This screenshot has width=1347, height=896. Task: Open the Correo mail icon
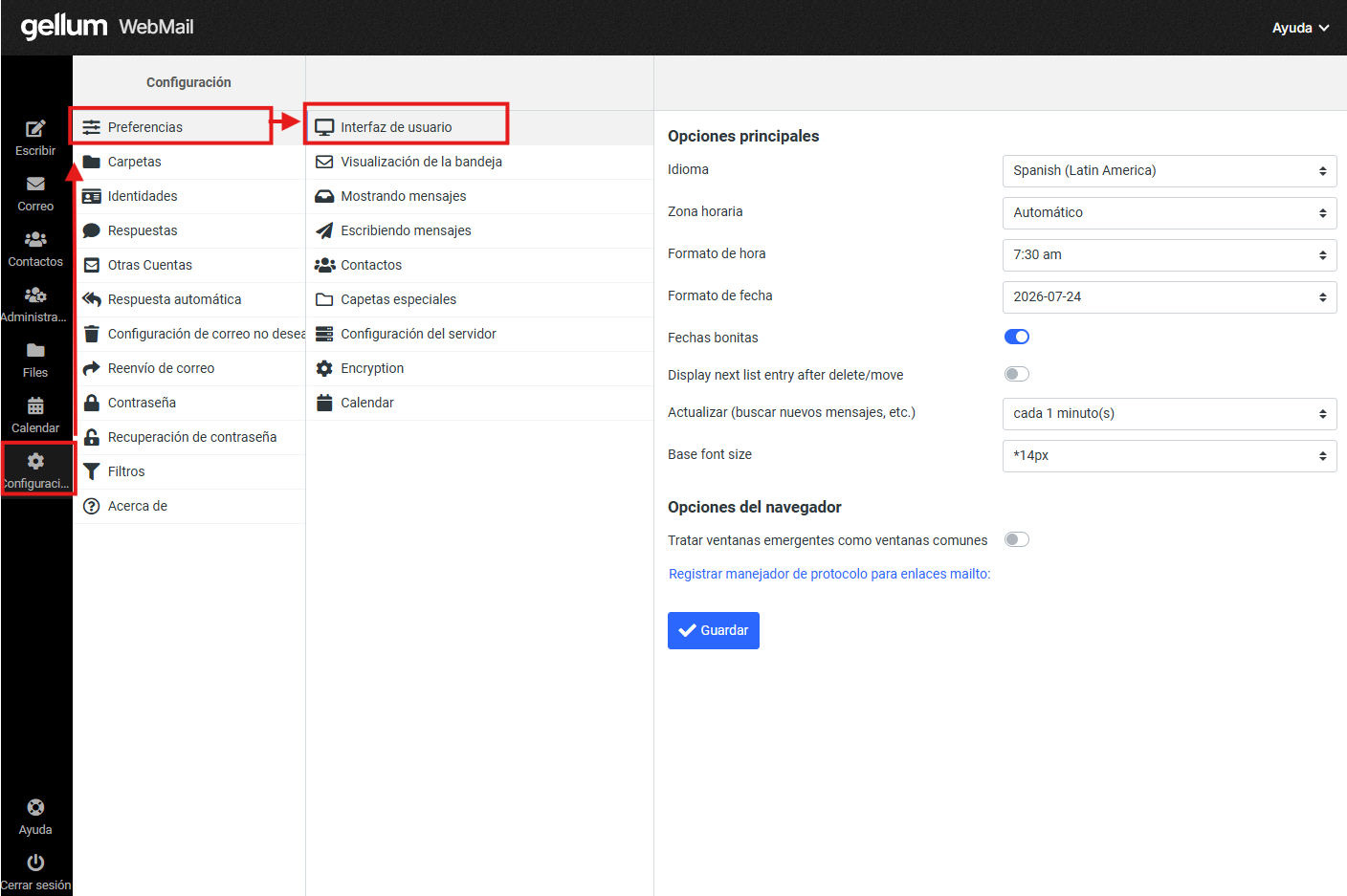coord(35,184)
